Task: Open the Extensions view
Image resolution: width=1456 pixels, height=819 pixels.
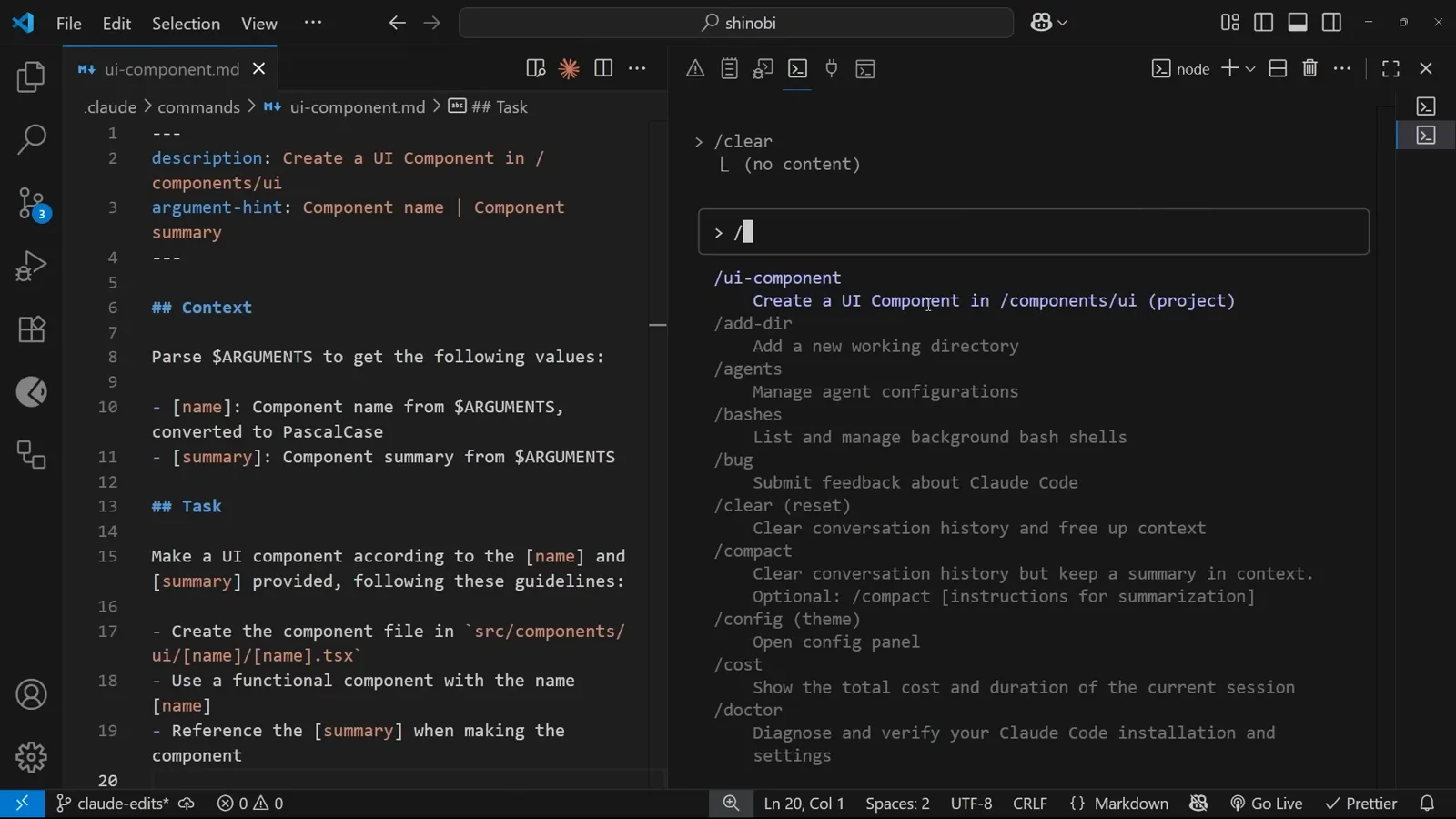Action: point(31,329)
